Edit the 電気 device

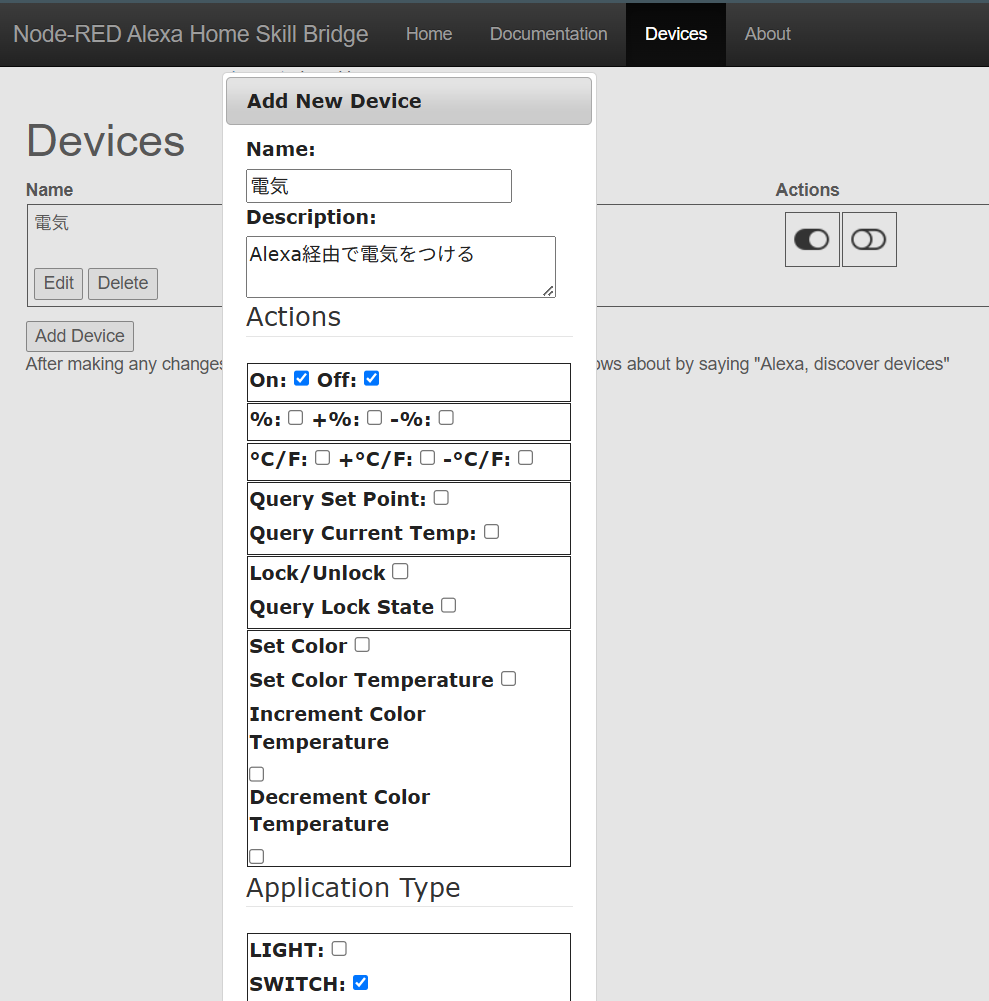point(58,283)
